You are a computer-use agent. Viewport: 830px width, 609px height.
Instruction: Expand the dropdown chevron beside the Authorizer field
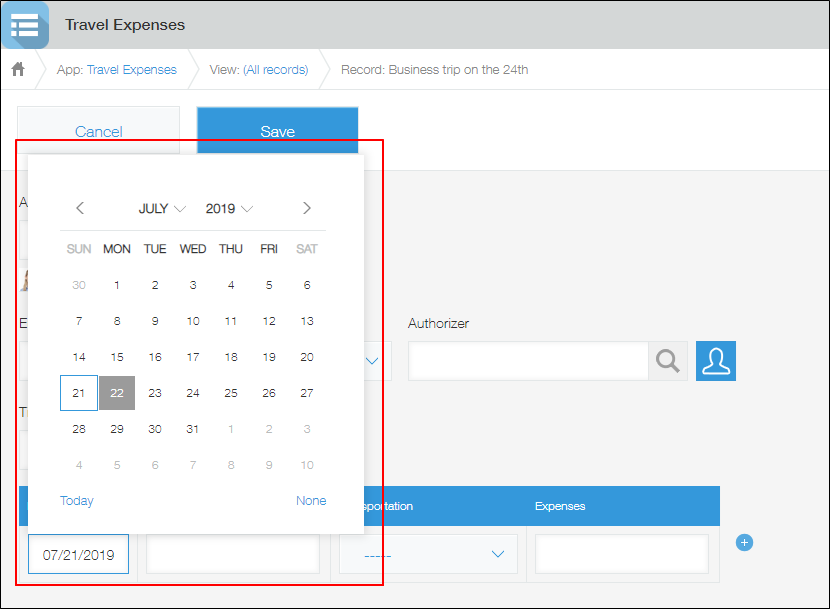[372, 361]
